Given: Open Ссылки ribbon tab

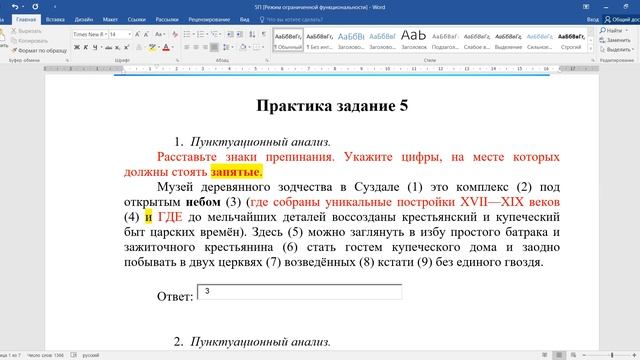Looking at the screenshot, I should coord(136,19).
